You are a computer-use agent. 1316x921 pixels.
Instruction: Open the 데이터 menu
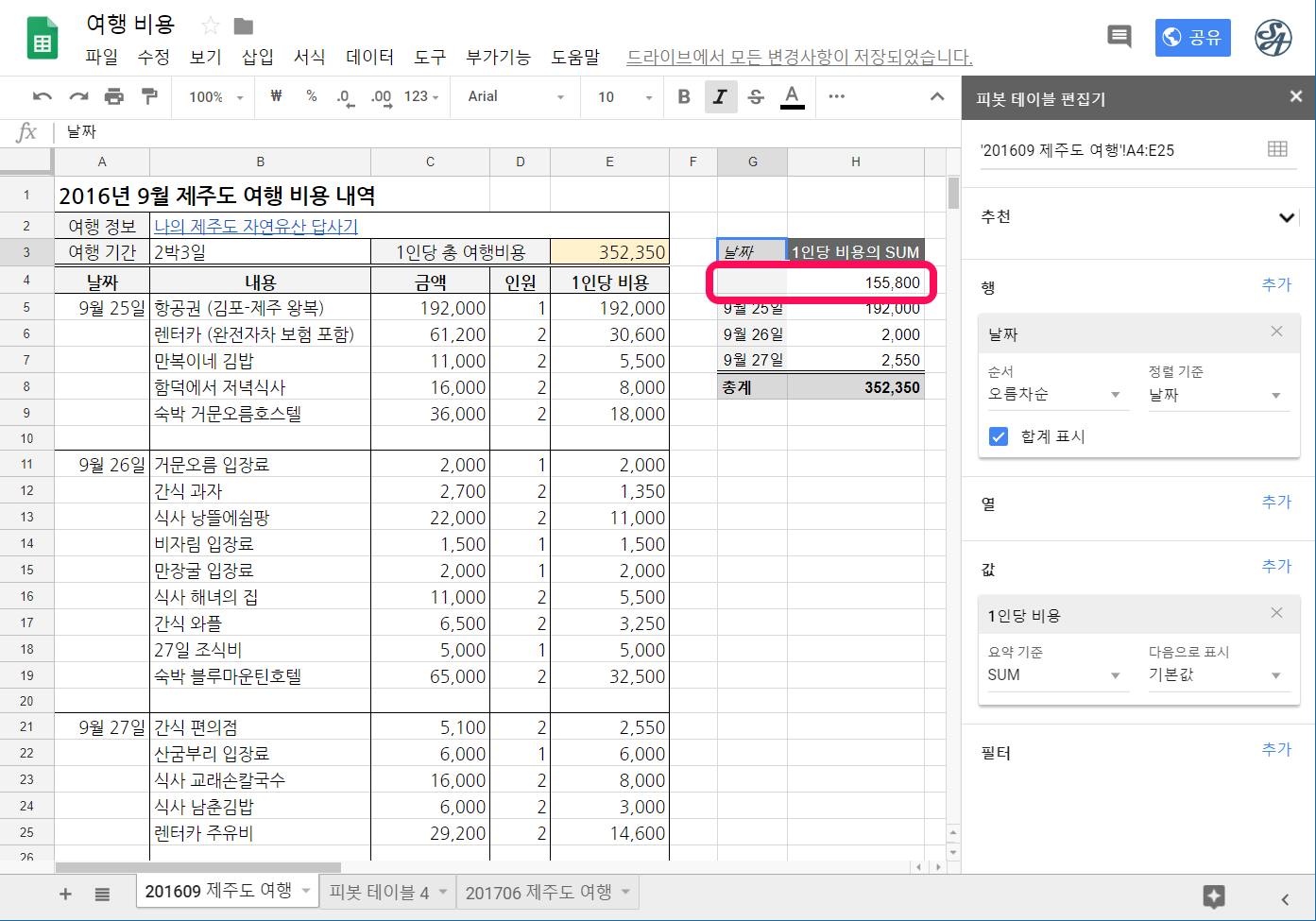(x=369, y=57)
